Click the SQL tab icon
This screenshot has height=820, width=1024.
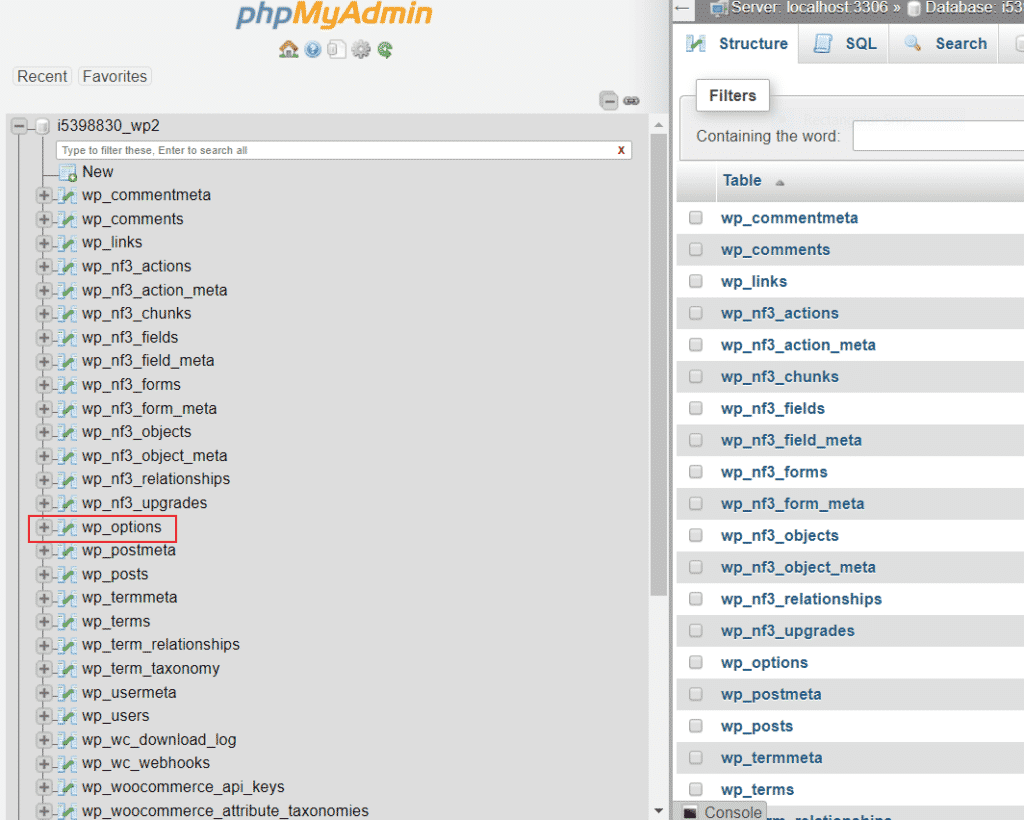coord(822,44)
